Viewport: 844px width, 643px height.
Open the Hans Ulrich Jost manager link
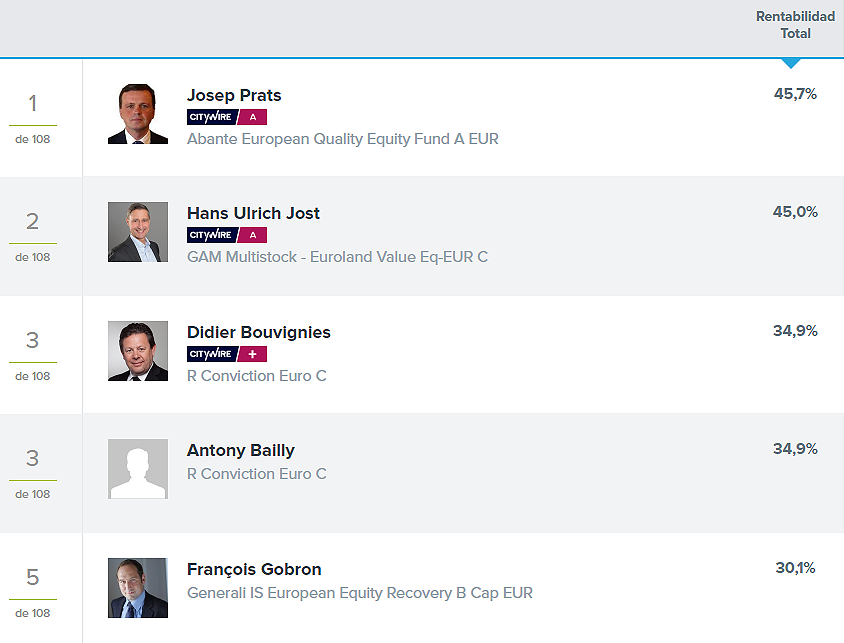point(253,214)
